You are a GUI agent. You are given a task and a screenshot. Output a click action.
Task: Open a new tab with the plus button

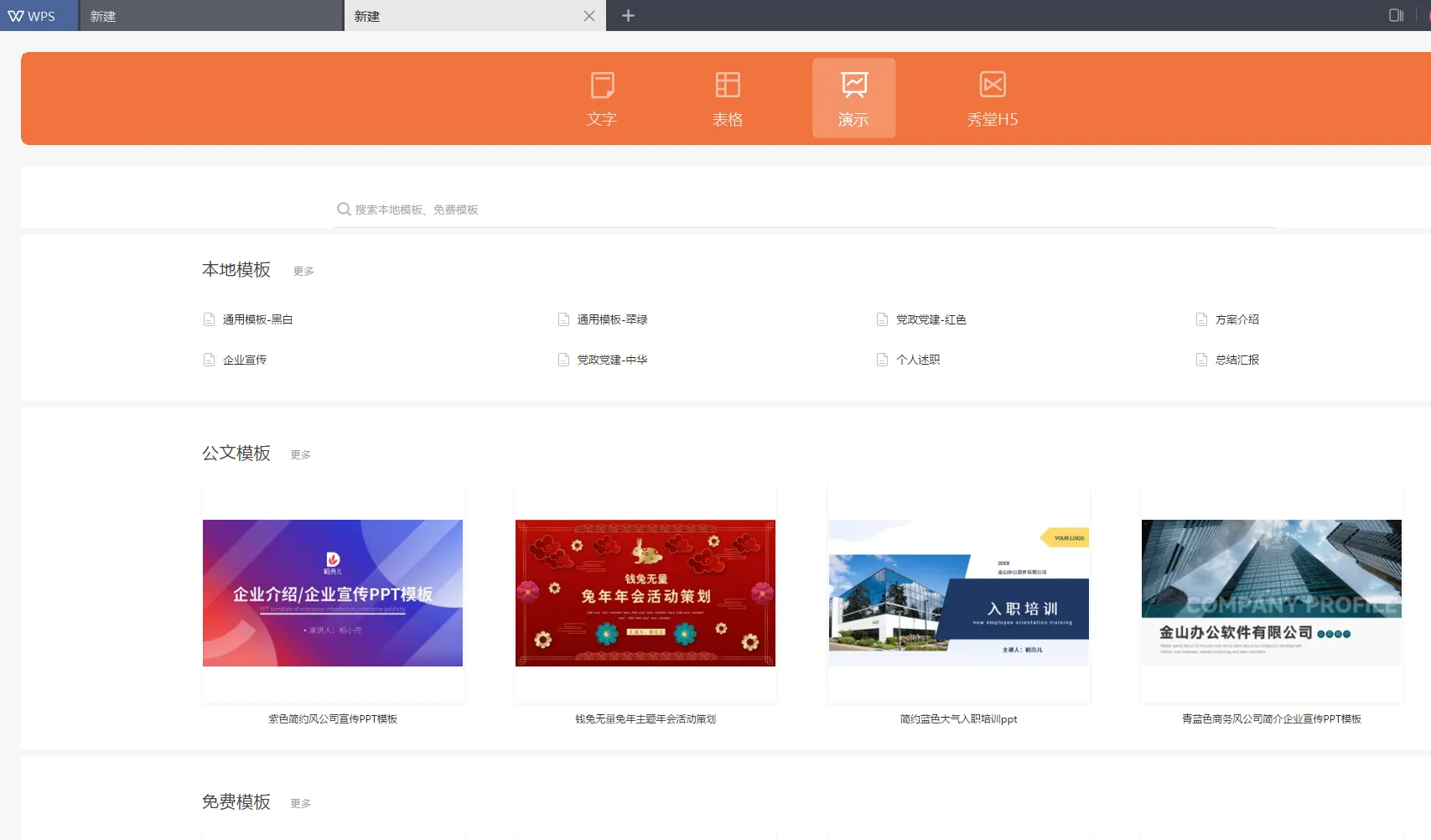(627, 15)
